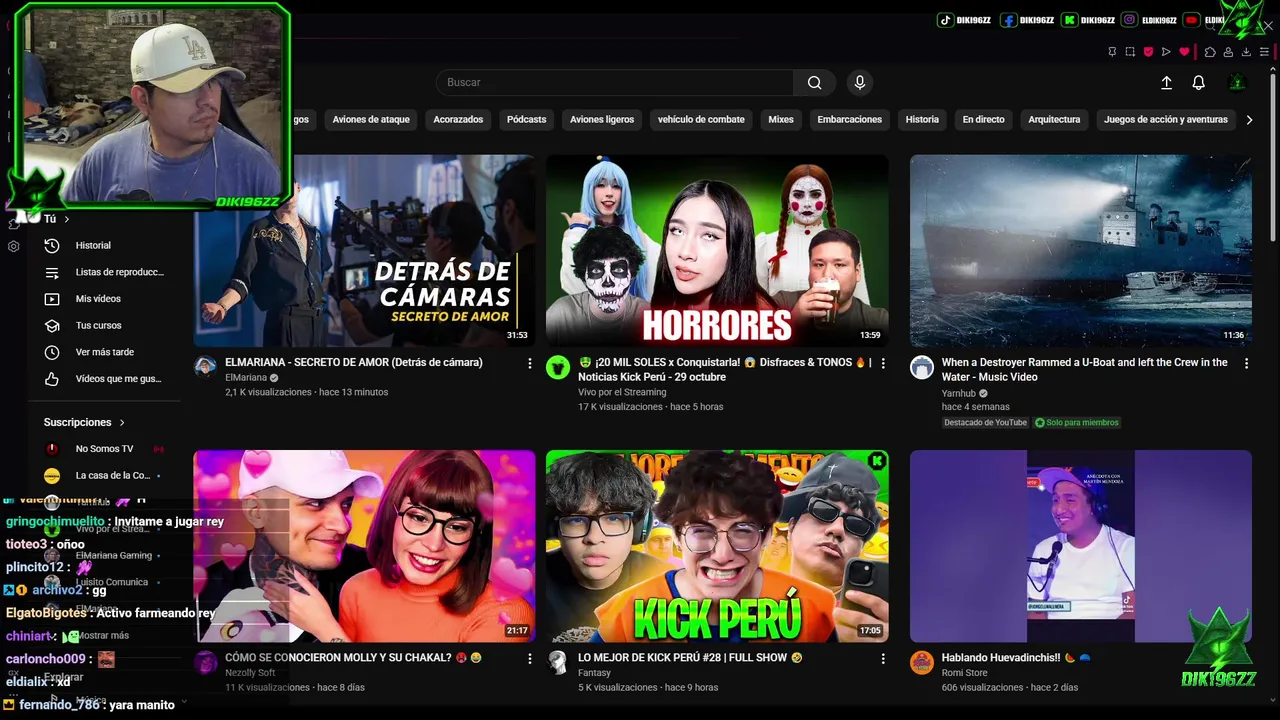Click in the Buscar search field
The image size is (1280, 720).
(615, 83)
